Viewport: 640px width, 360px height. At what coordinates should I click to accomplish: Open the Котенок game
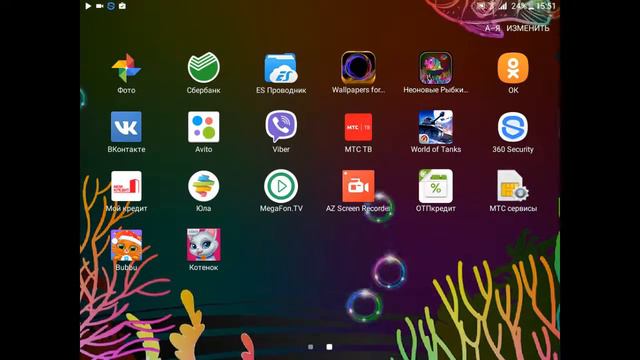203,245
